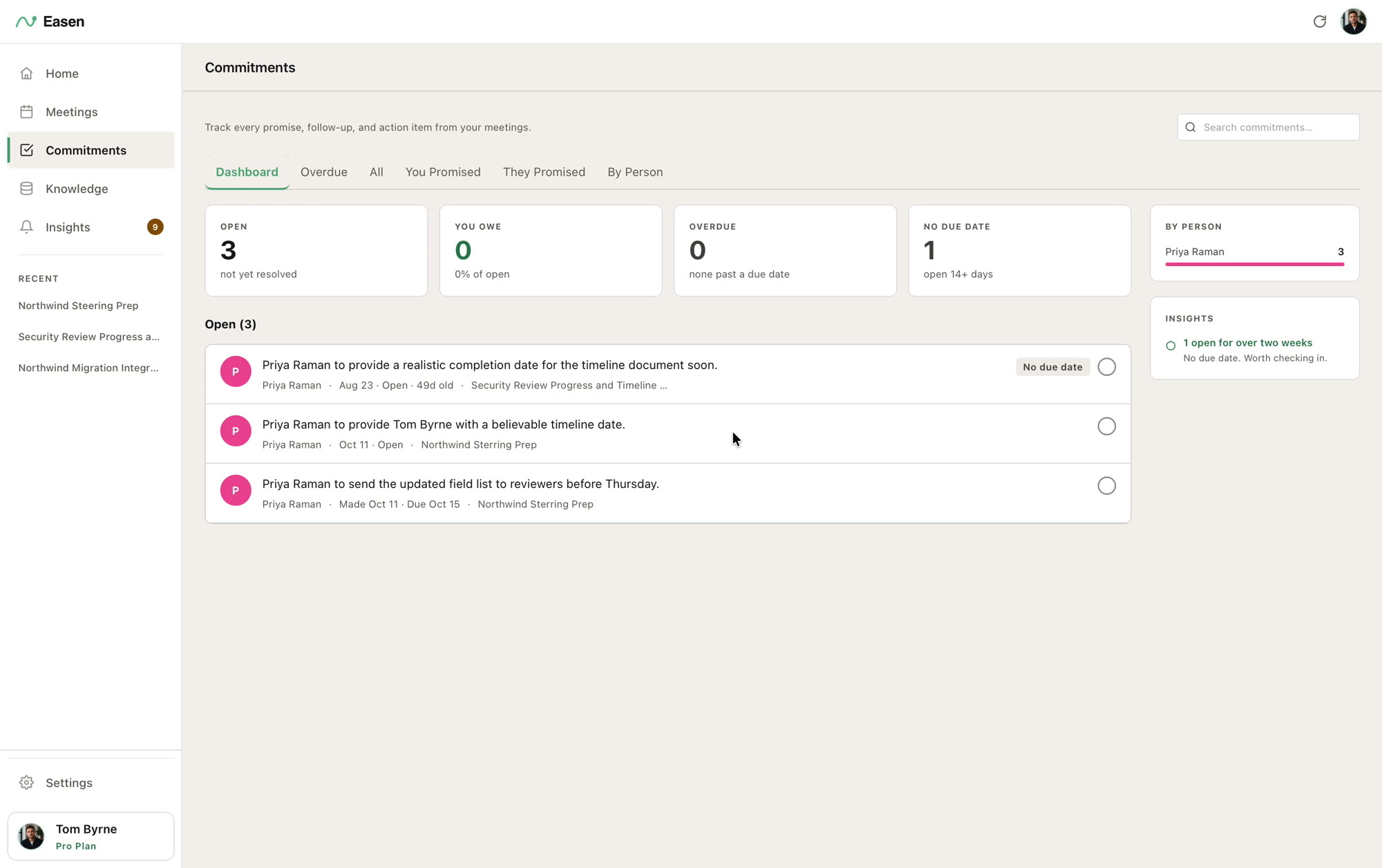Open Northwind Migration Integr... recent meeting
1382x868 pixels.
(x=88, y=368)
